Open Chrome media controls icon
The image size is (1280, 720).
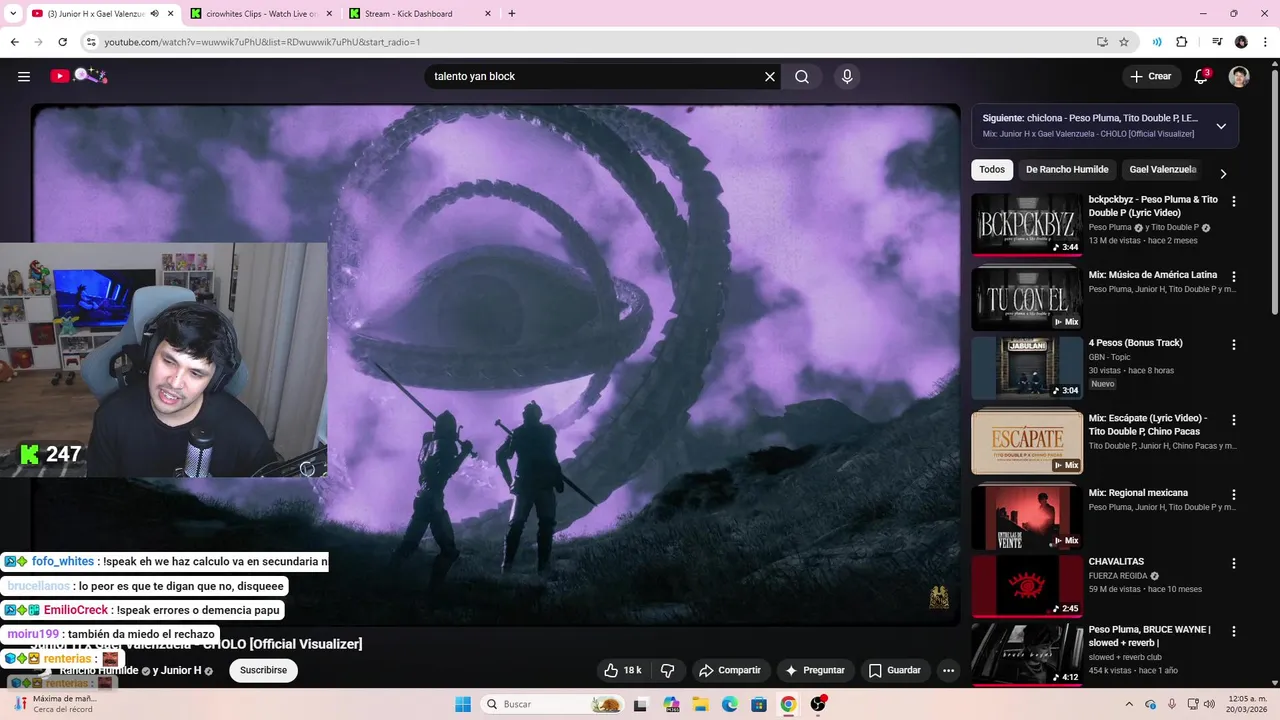click(x=1217, y=42)
